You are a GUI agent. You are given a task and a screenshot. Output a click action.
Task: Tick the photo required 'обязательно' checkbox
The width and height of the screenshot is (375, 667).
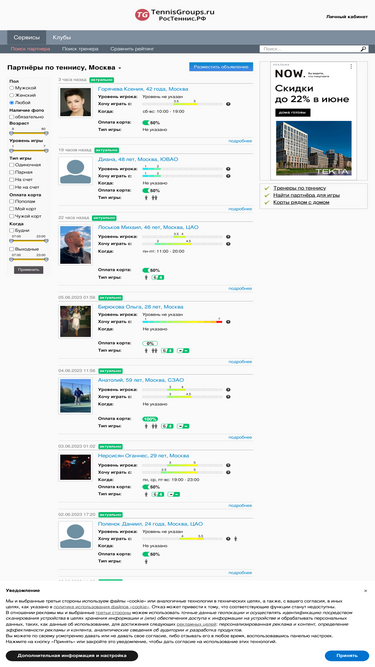tap(12, 117)
